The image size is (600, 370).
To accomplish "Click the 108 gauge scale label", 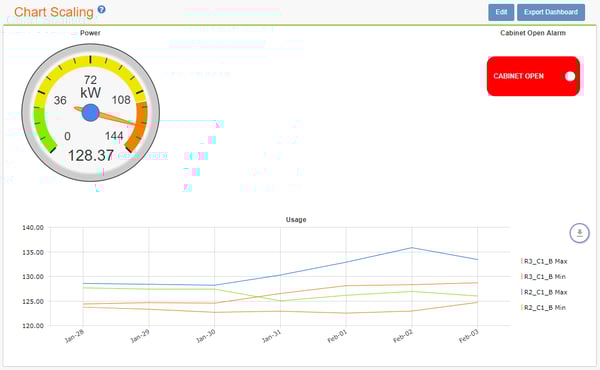I will [121, 100].
